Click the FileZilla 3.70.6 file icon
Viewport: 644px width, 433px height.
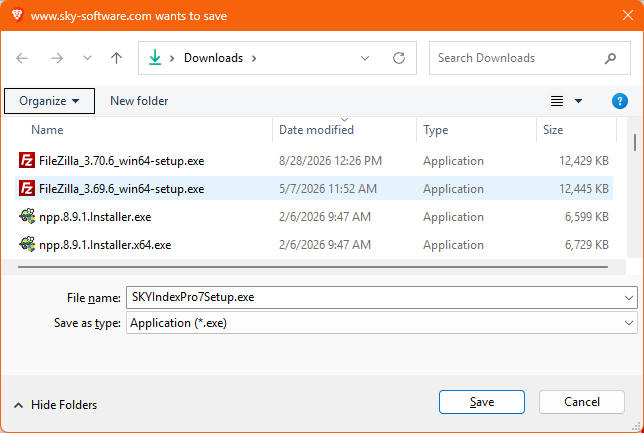27,161
